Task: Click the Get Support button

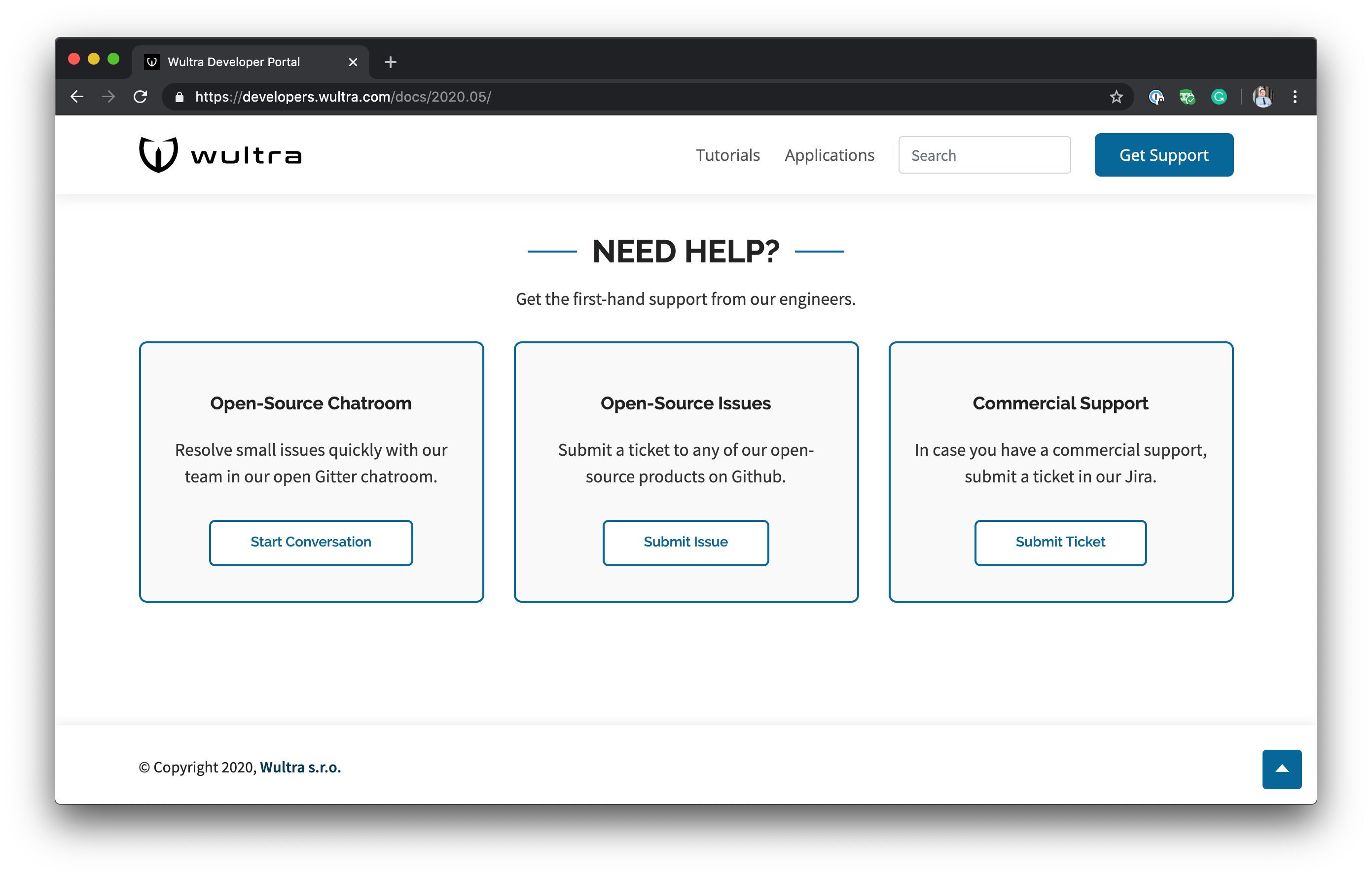Action: (x=1163, y=154)
